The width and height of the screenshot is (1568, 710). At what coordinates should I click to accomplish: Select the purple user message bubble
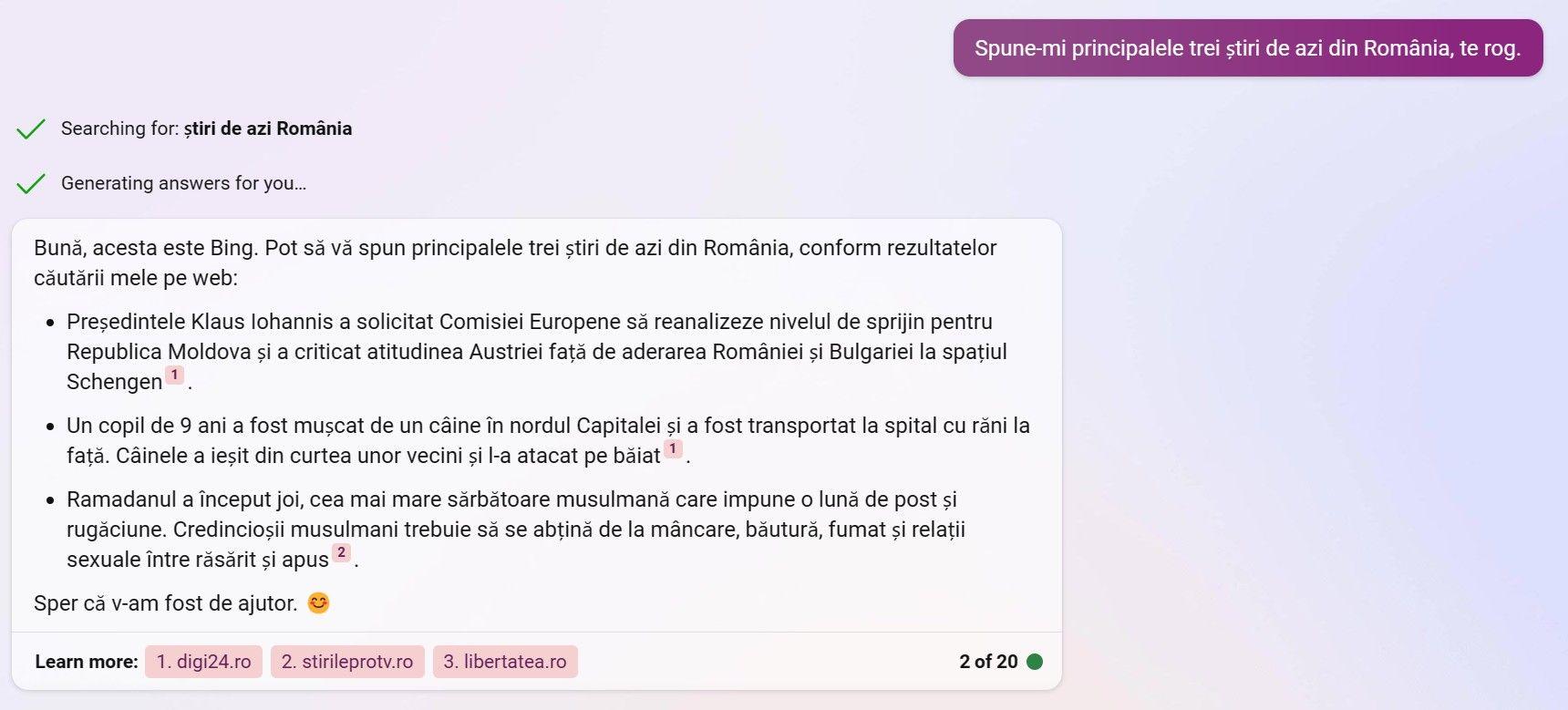point(1247,48)
